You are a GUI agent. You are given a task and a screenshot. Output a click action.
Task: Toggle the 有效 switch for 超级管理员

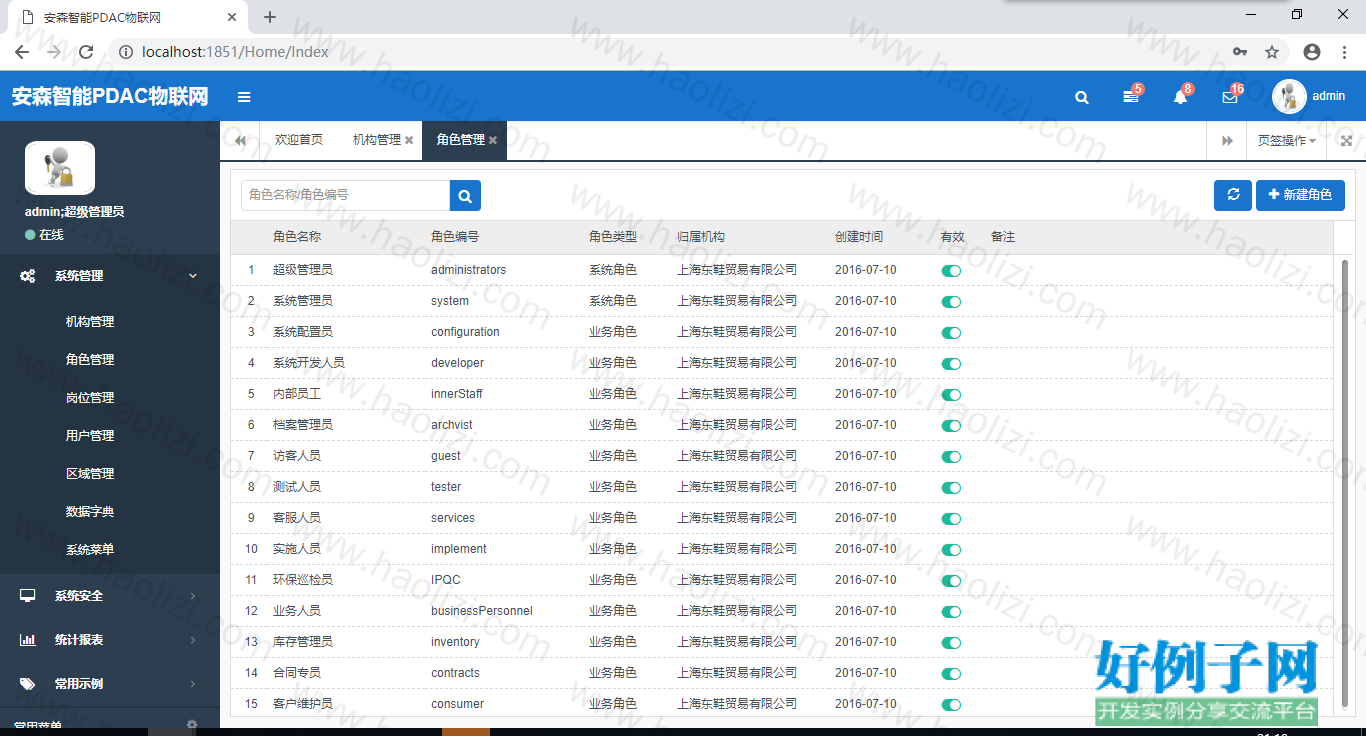click(x=951, y=271)
